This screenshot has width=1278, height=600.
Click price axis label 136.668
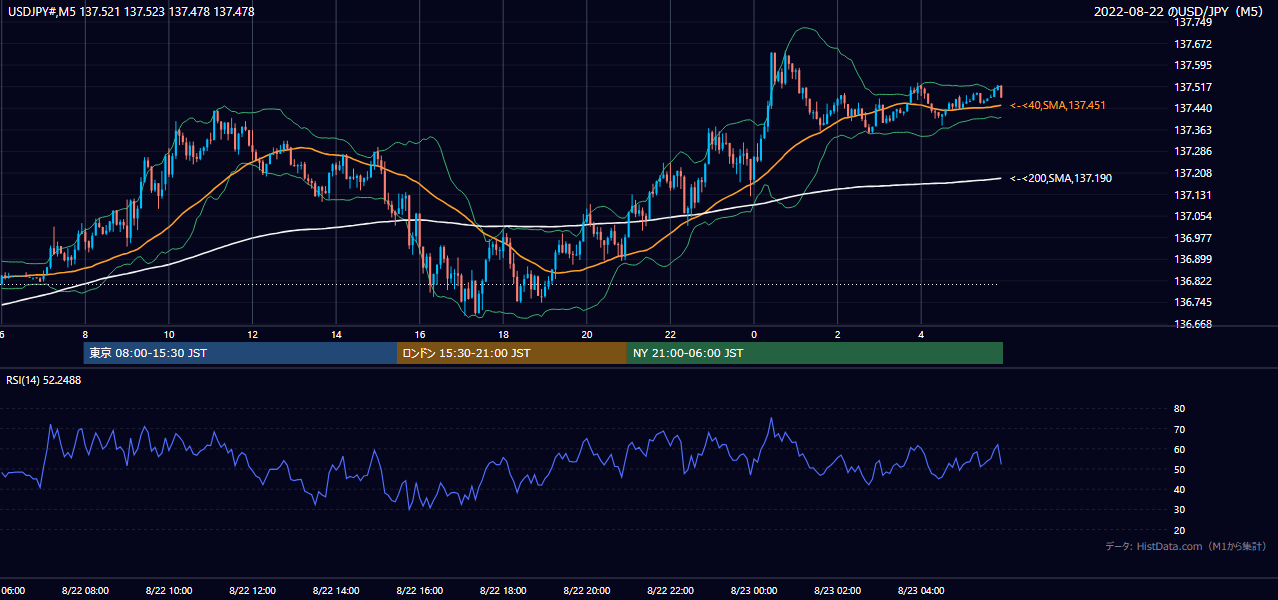[1192, 324]
